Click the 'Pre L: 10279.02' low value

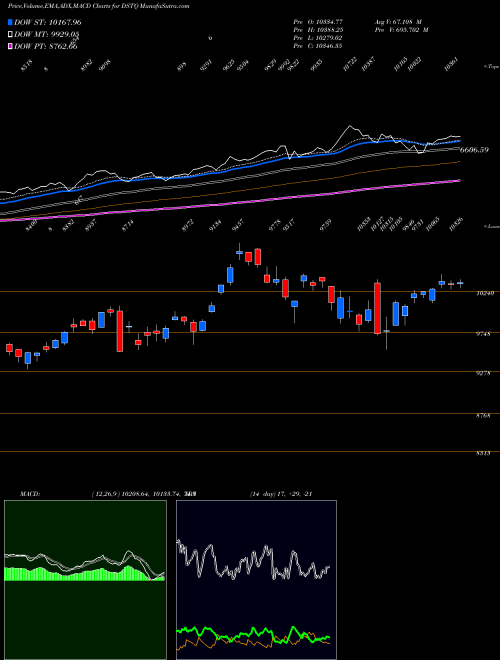pyautogui.click(x=318, y=37)
